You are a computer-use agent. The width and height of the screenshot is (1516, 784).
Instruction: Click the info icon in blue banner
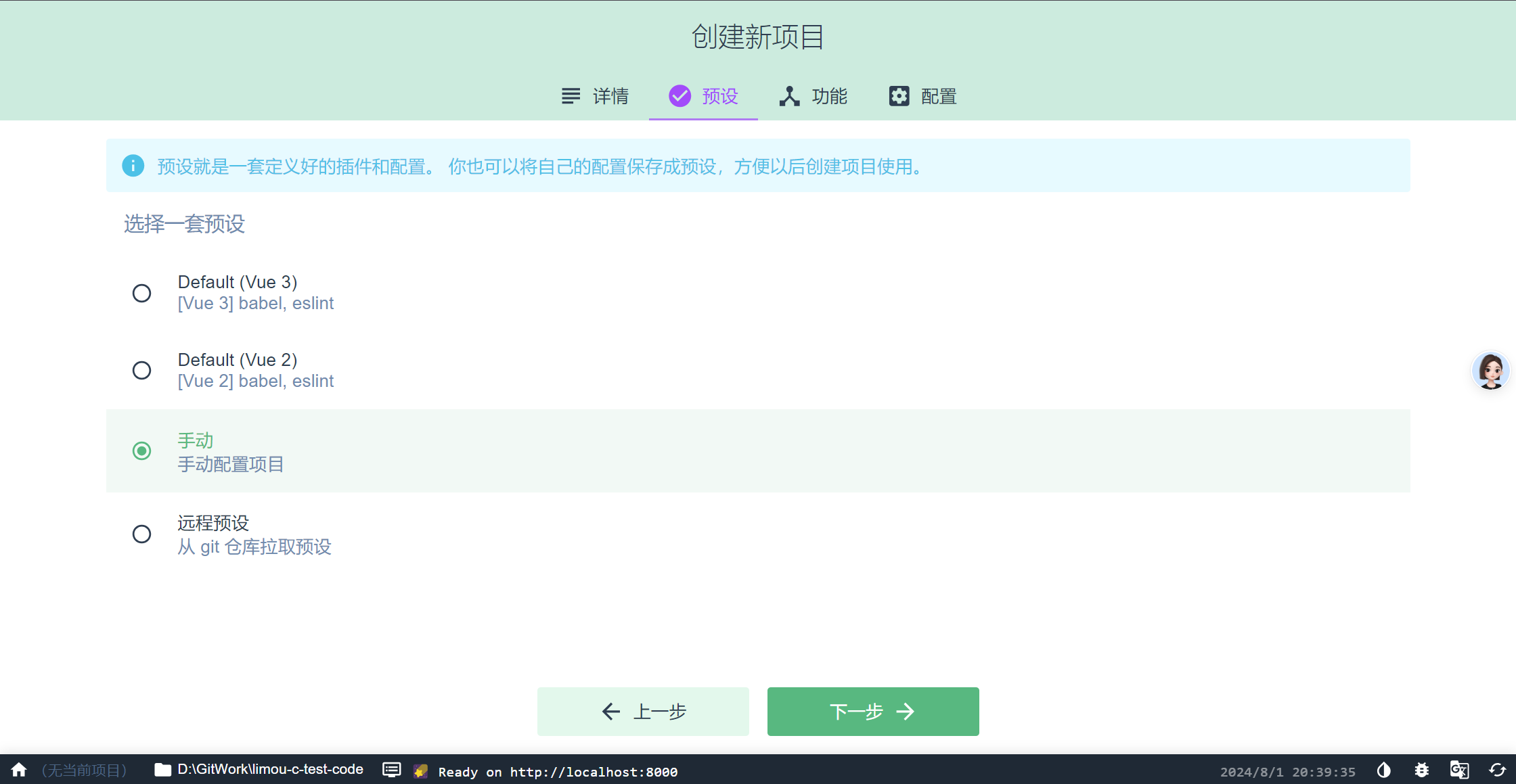click(133, 166)
